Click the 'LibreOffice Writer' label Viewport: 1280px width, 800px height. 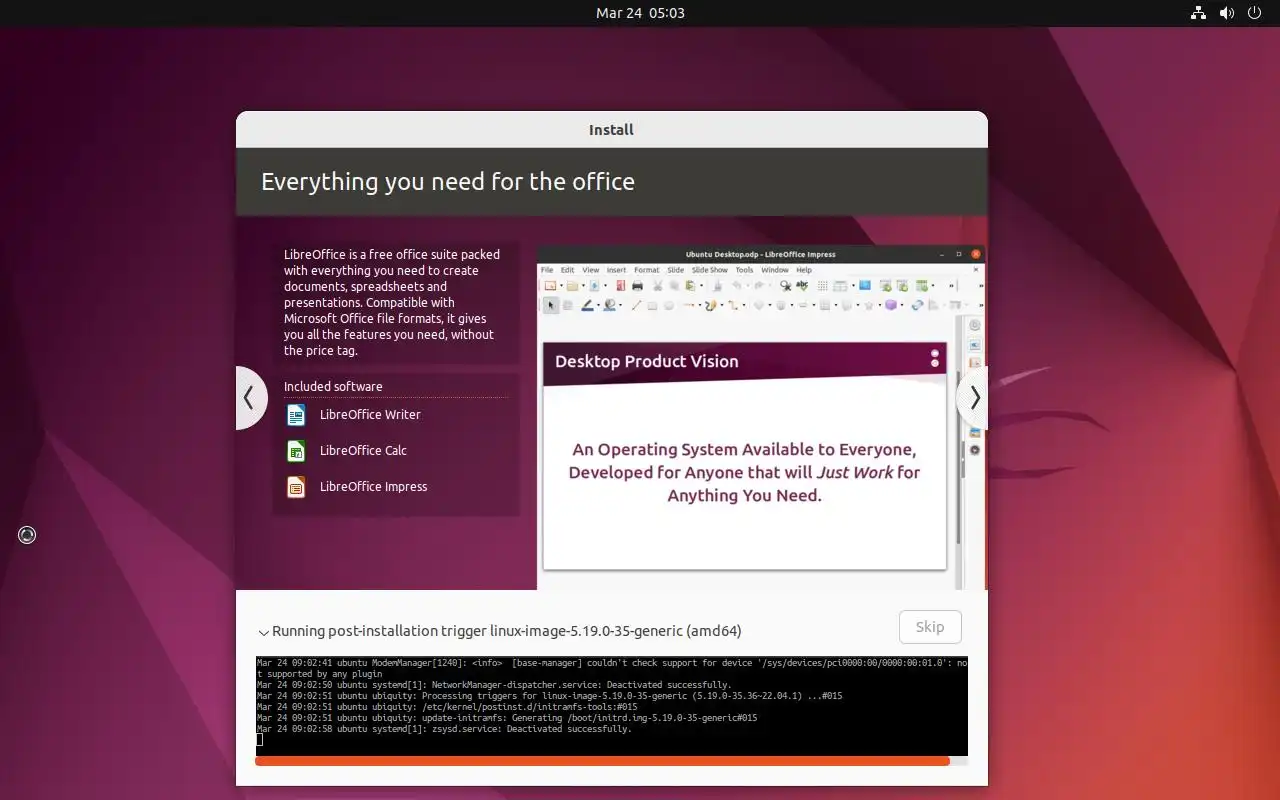[370, 414]
